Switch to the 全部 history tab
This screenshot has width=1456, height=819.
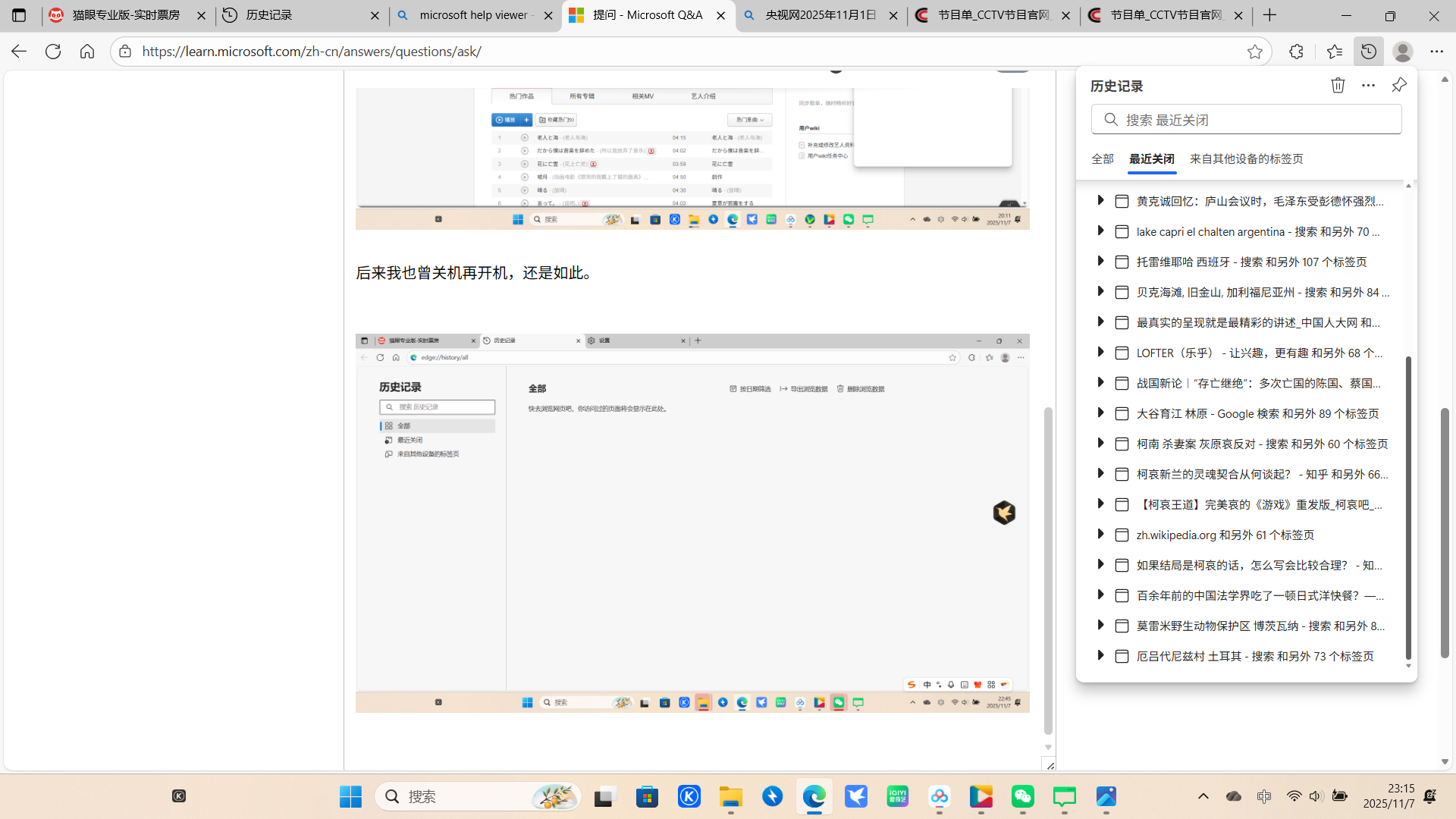pos(1103,158)
